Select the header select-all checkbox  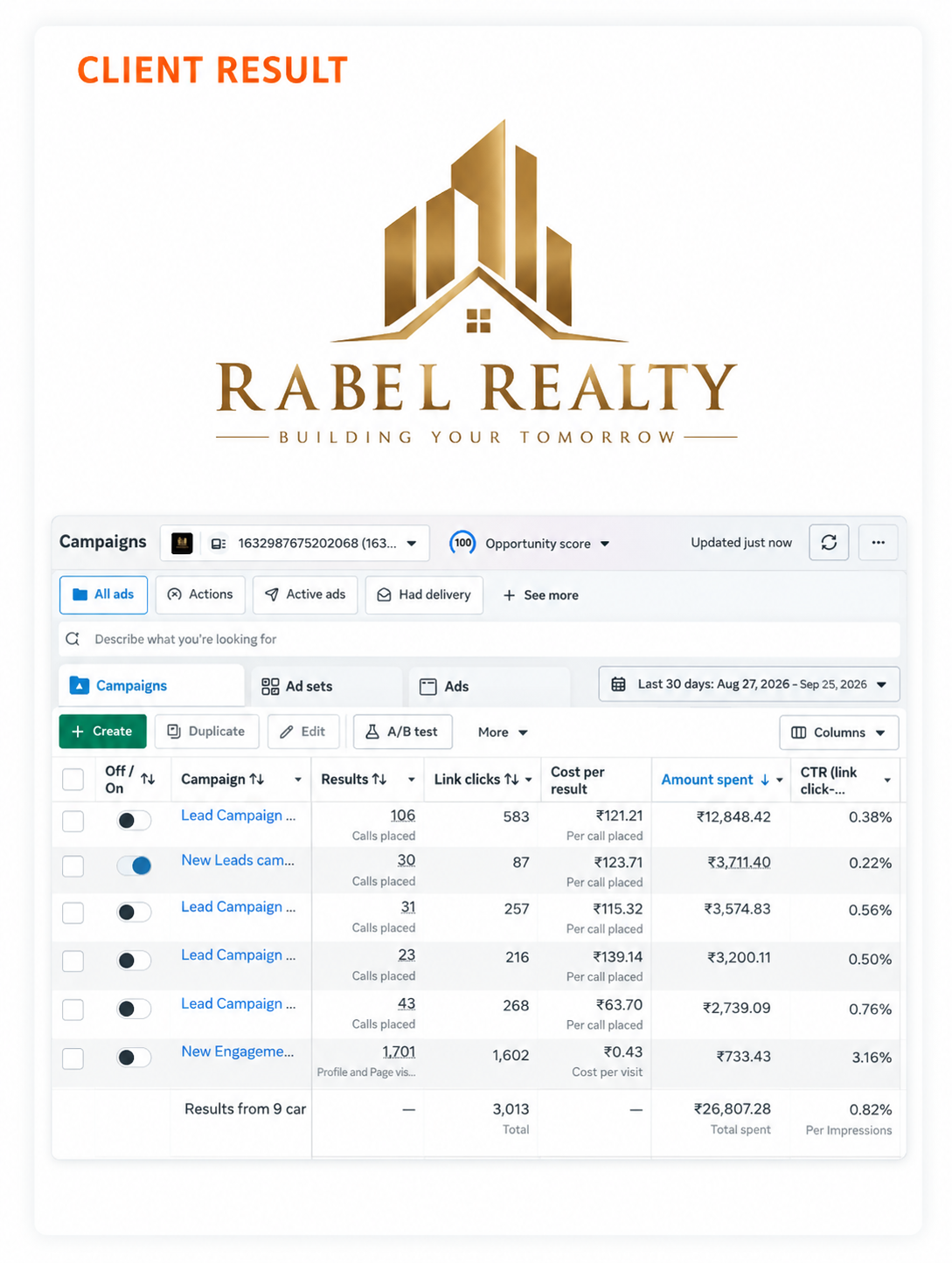click(73, 779)
